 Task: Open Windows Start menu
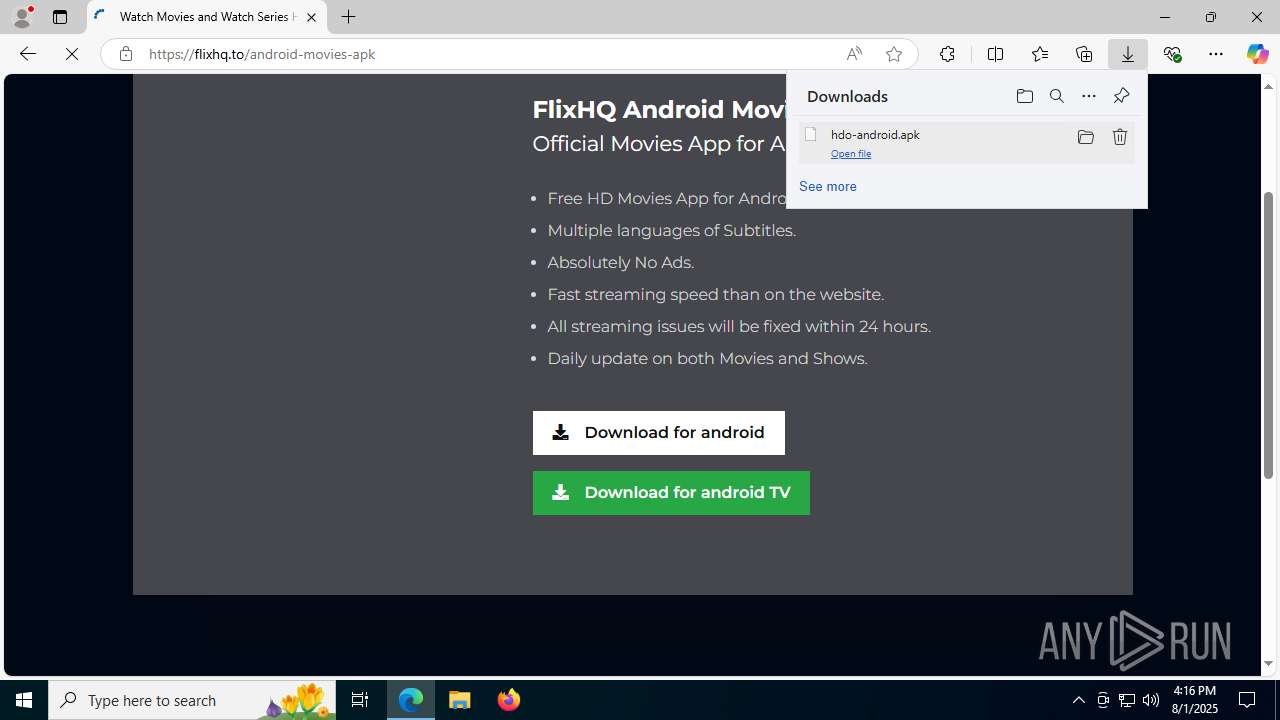[24, 700]
